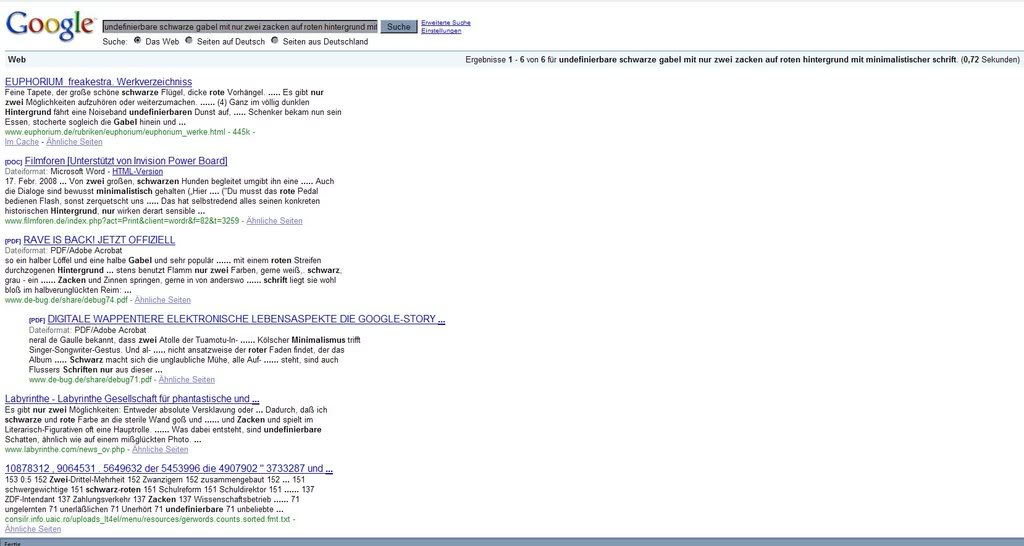Image resolution: width=1024 pixels, height=546 pixels.
Task: Click the green URL www.filmforen.de/index.php
Action: point(121,221)
